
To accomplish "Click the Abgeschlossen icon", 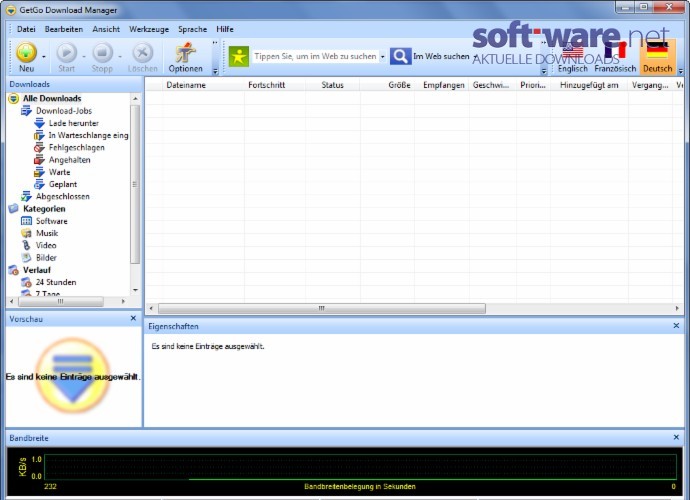I will 26,196.
